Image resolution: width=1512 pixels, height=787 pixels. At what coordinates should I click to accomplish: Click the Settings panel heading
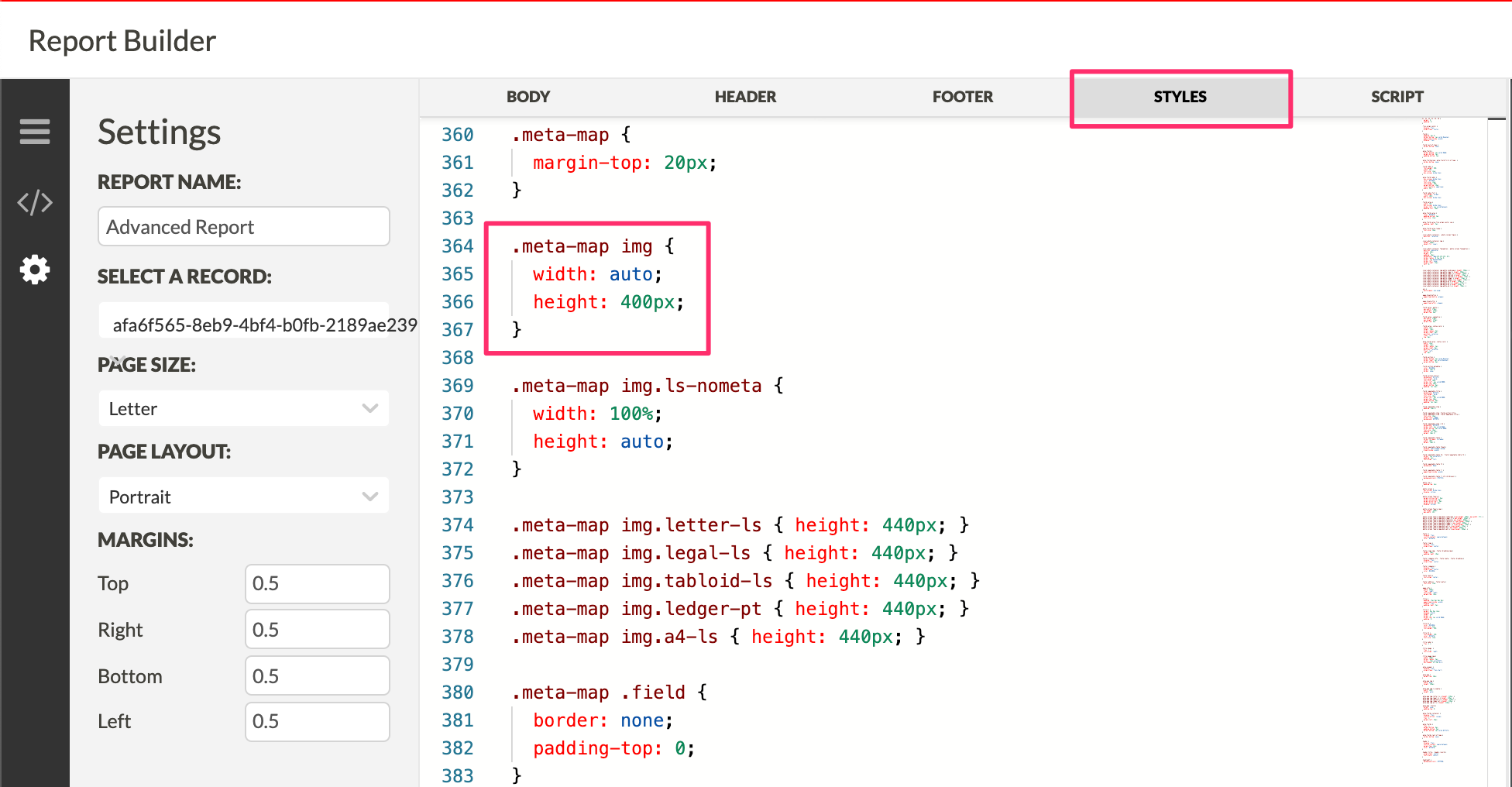tap(159, 132)
